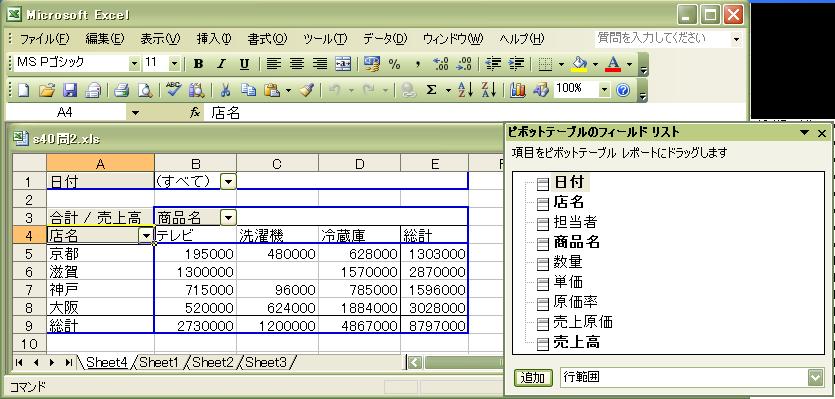Viewport: 835px width, 399px height.
Task: Insert AutoSum function
Action: (431, 90)
